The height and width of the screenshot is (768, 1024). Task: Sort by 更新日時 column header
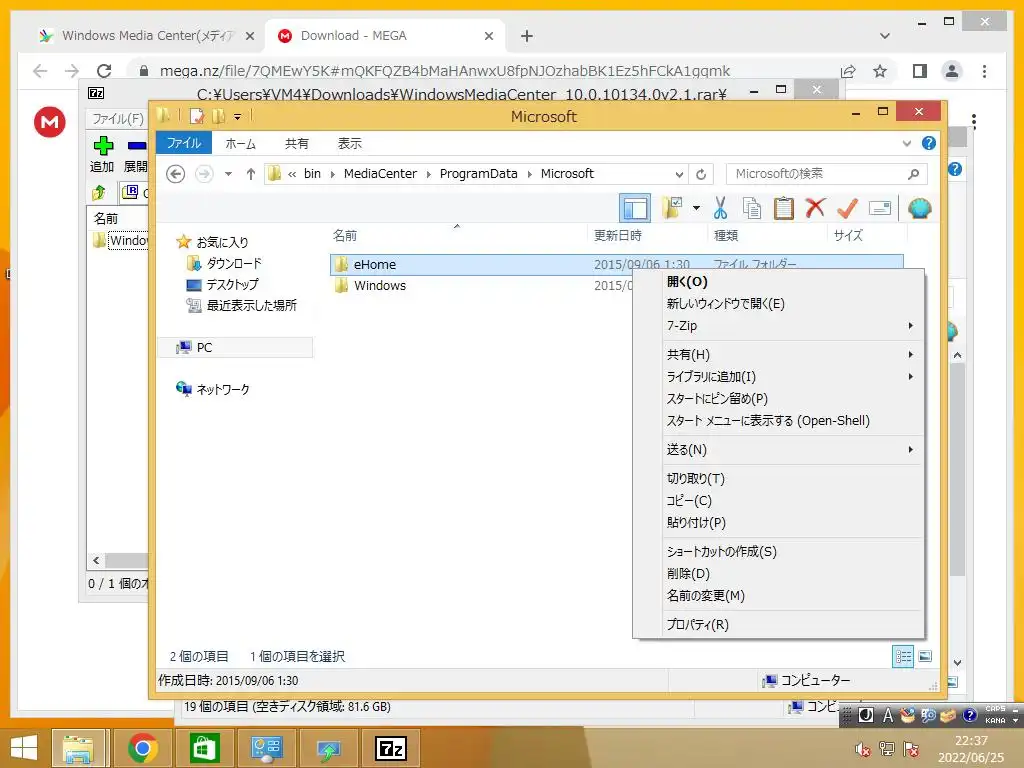[x=618, y=235]
